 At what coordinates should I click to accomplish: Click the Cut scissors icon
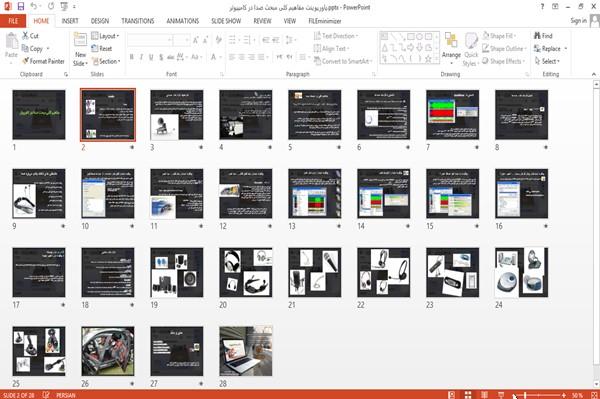(26, 36)
